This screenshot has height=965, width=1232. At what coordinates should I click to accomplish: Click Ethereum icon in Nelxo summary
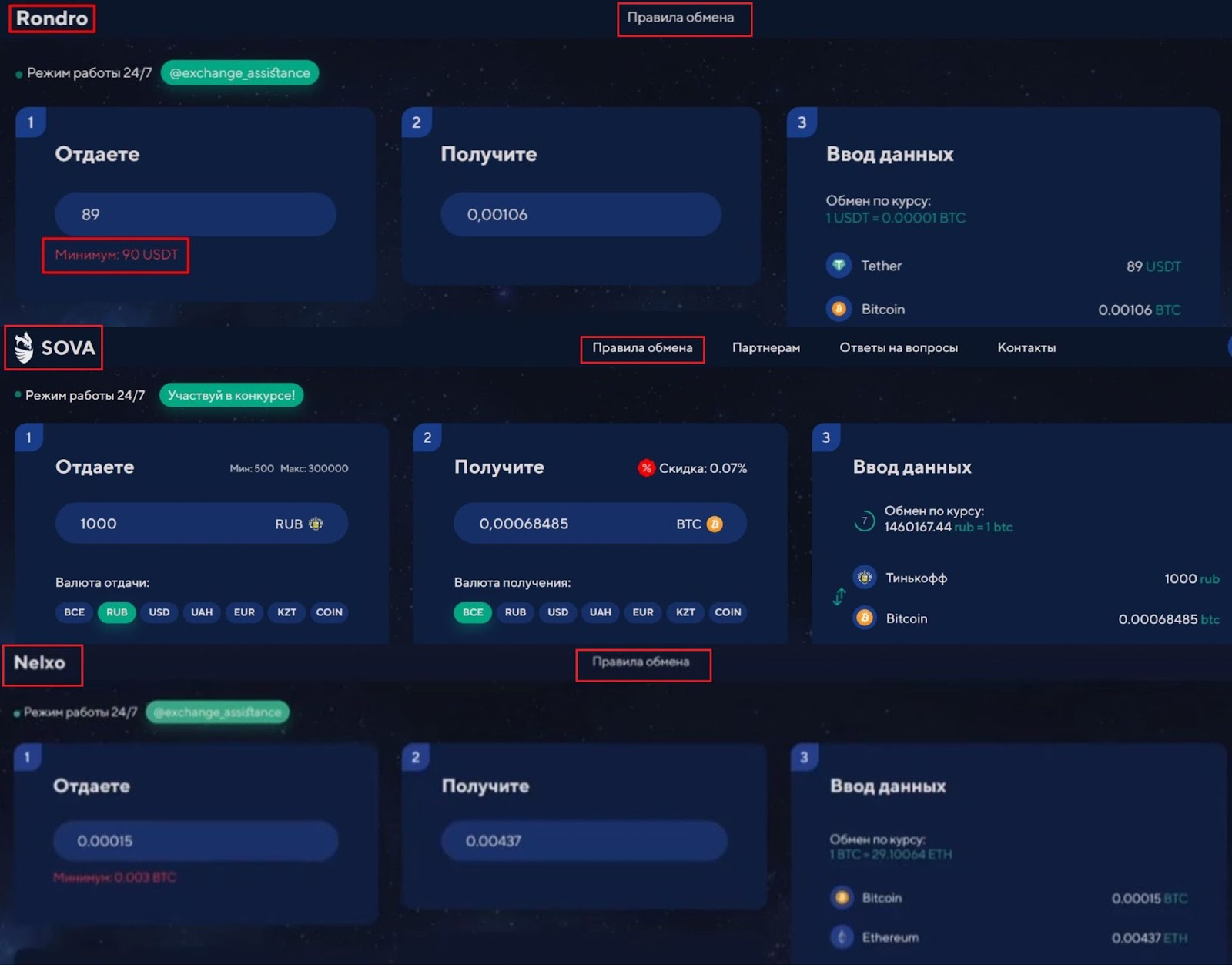click(842, 937)
